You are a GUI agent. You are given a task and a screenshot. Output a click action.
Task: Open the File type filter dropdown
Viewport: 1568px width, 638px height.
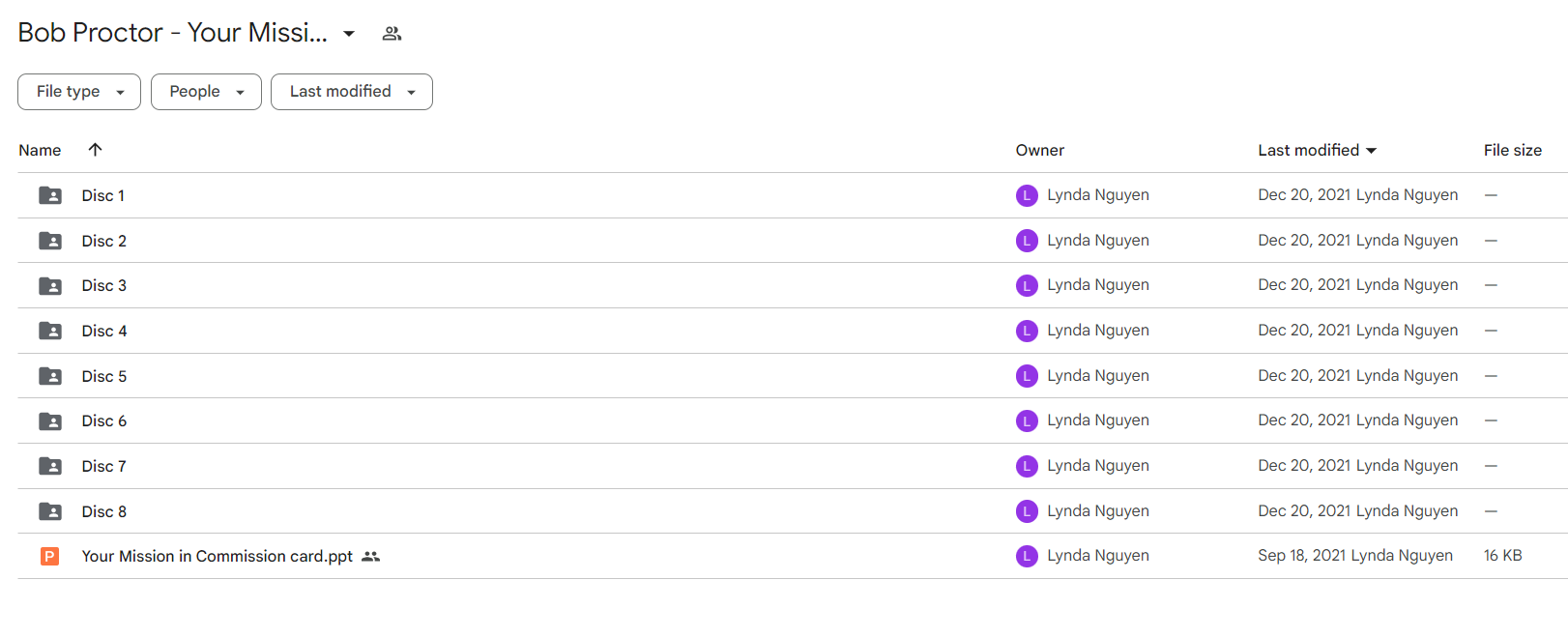click(x=79, y=92)
